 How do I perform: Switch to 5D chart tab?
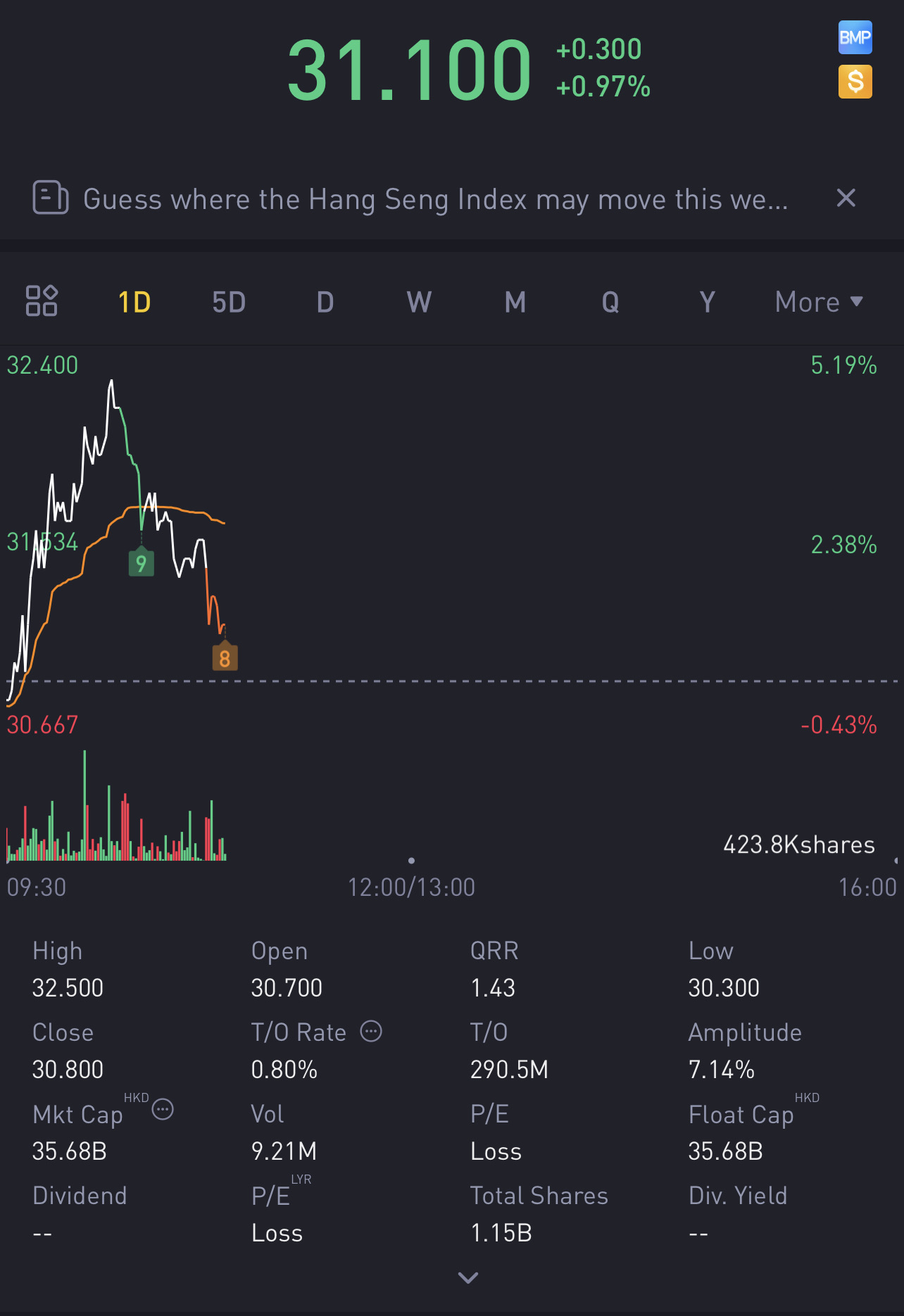coord(229,303)
